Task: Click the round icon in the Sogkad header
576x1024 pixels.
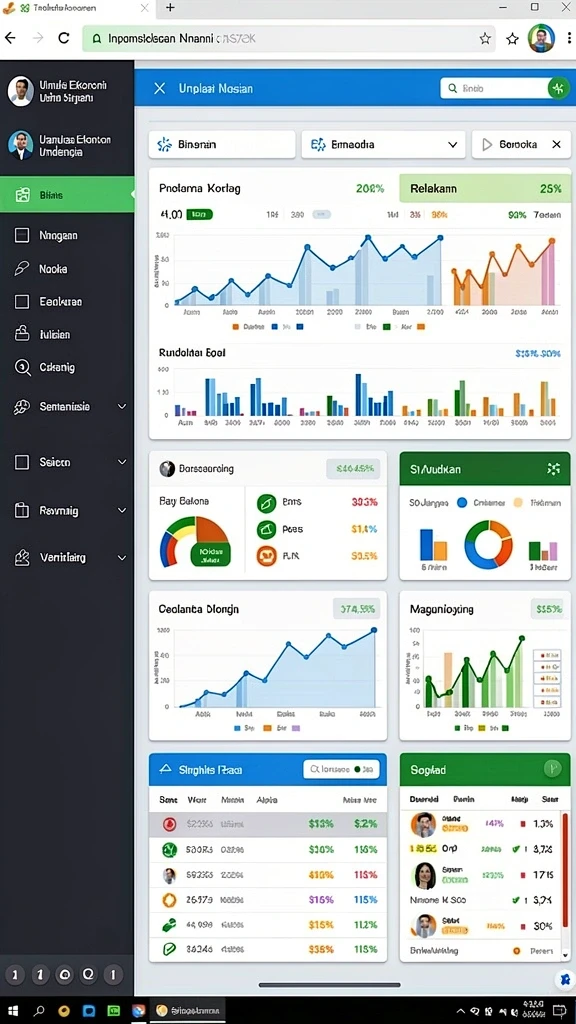Action: click(x=552, y=769)
